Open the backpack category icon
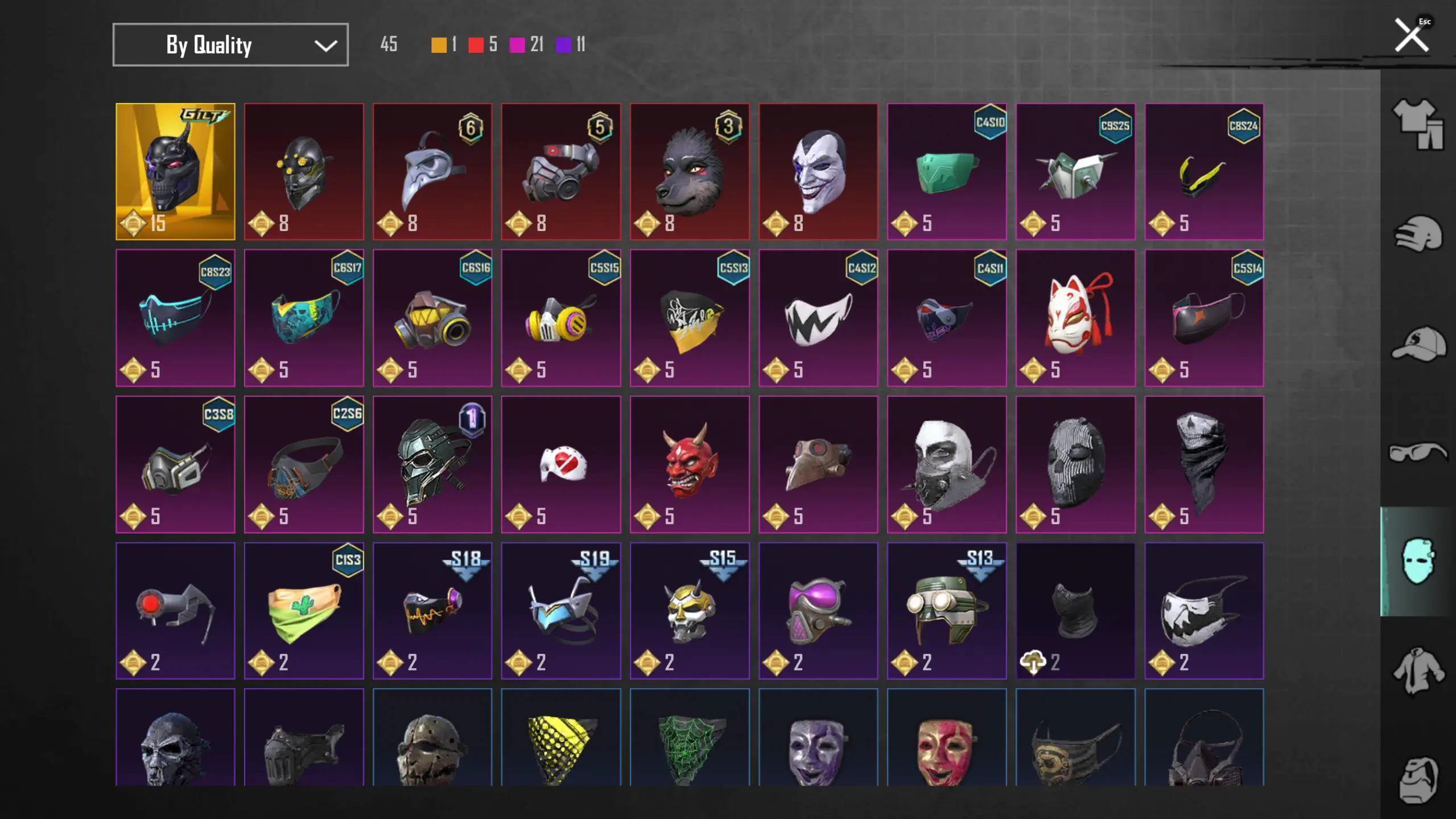 tap(1417, 780)
